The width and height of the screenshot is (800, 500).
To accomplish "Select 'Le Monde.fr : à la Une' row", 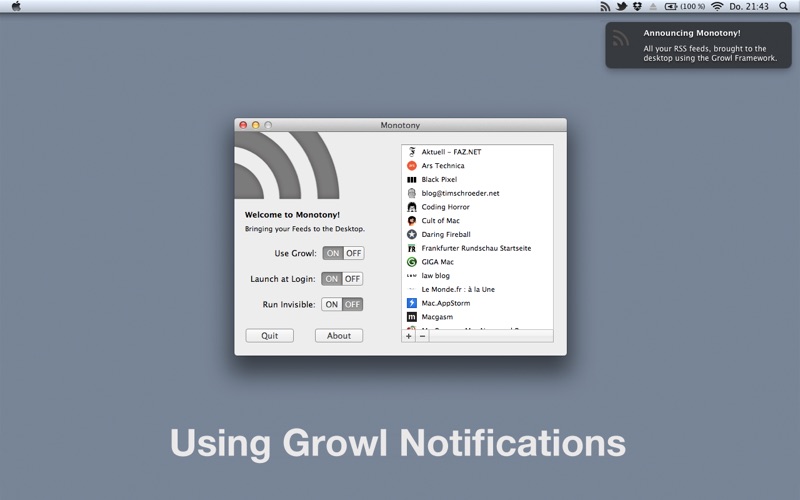I will [x=477, y=289].
